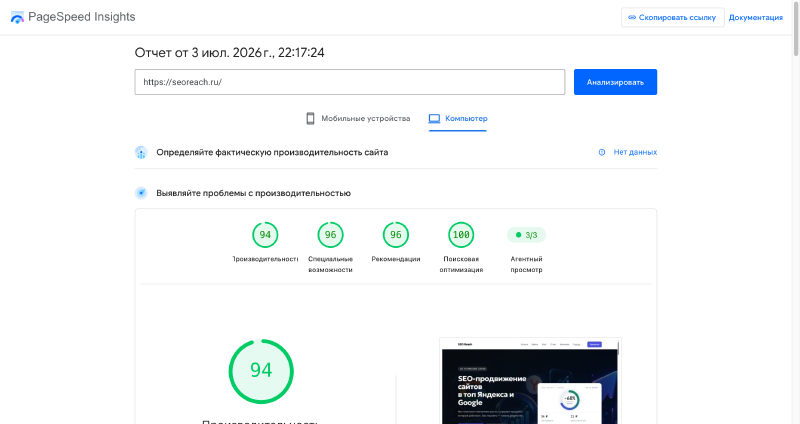Screen dimensions: 800x424
Task: Click the Агентный просмотр label
Action: click(526, 264)
